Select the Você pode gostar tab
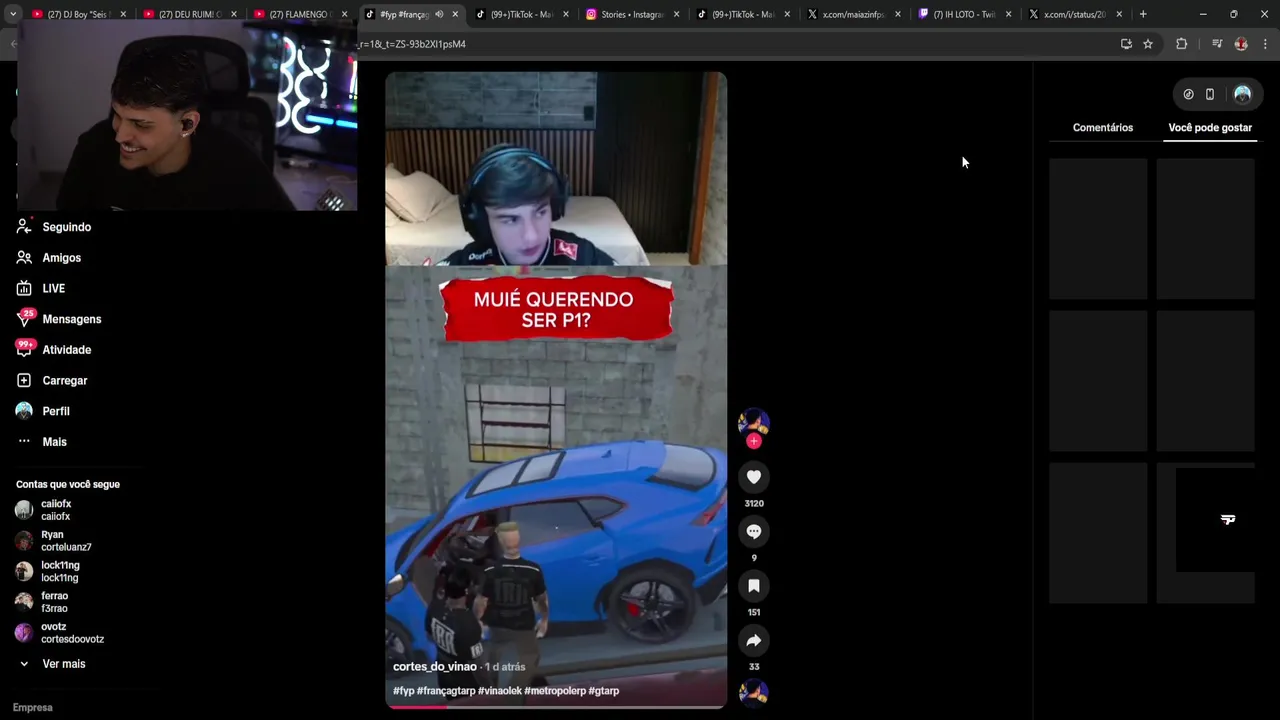Image resolution: width=1280 pixels, height=720 pixels. pos(1210,127)
